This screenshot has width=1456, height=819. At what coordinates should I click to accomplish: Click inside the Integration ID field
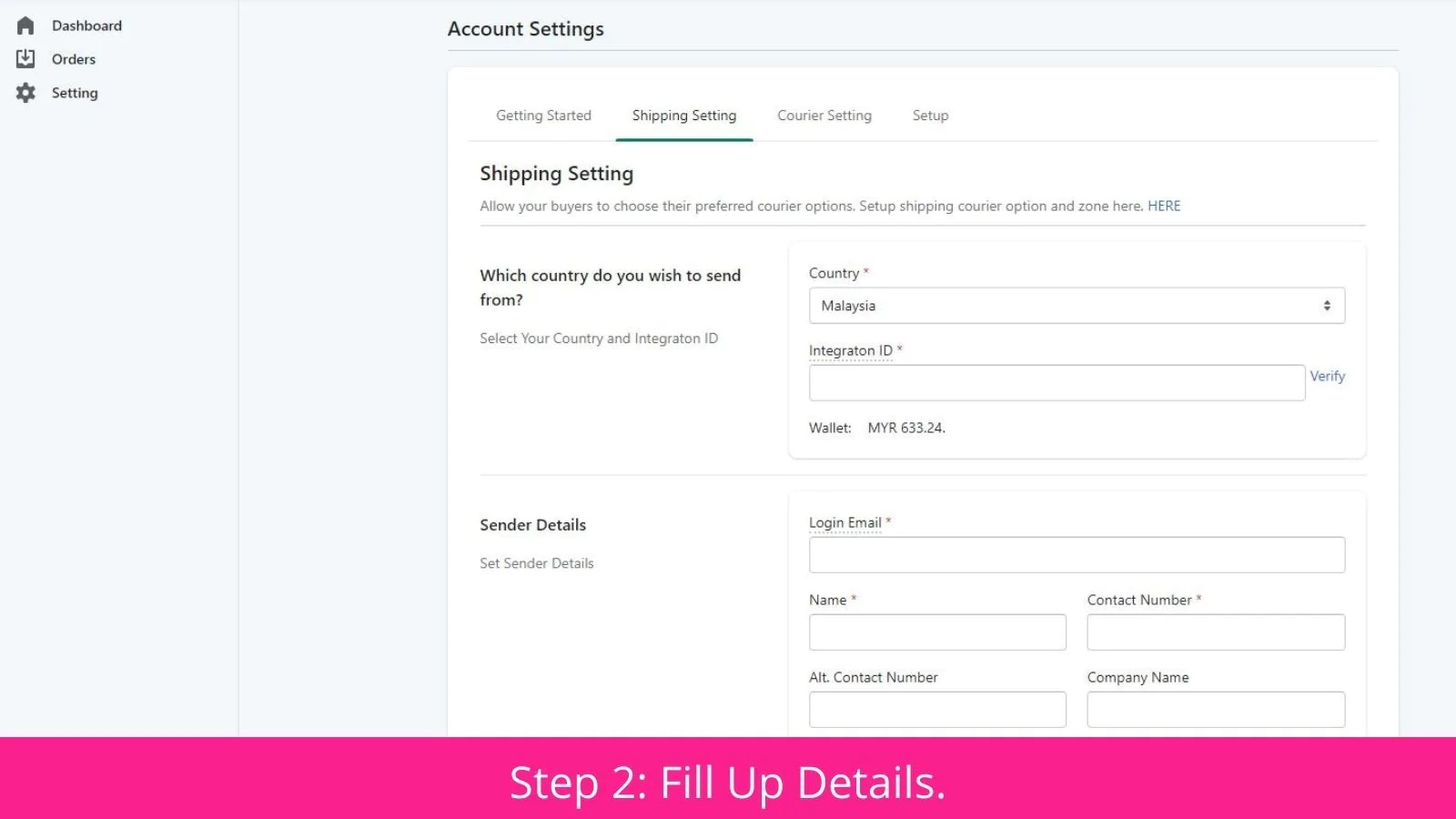1056,382
